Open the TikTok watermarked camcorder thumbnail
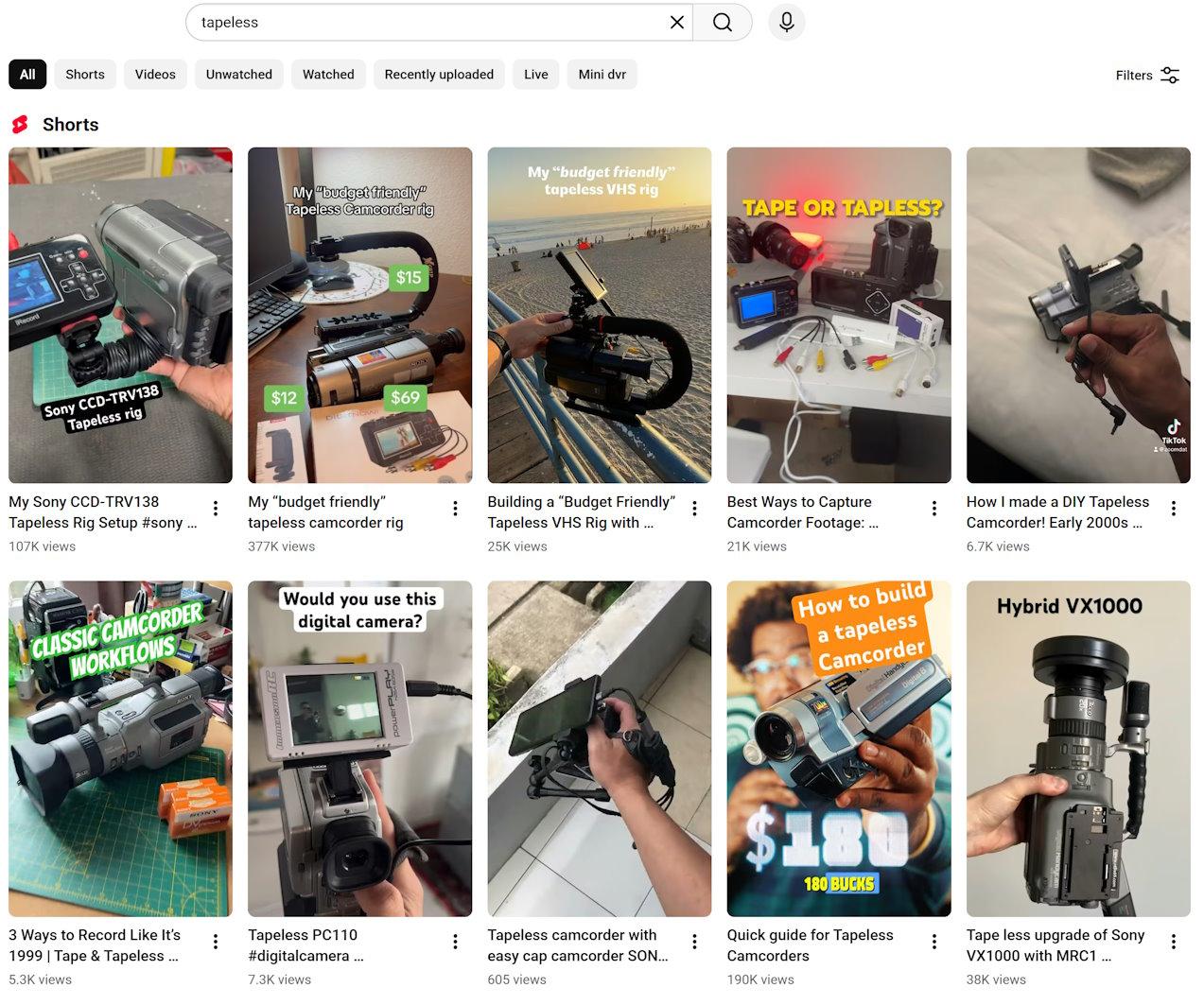1204x1005 pixels. pyautogui.click(x=1078, y=315)
